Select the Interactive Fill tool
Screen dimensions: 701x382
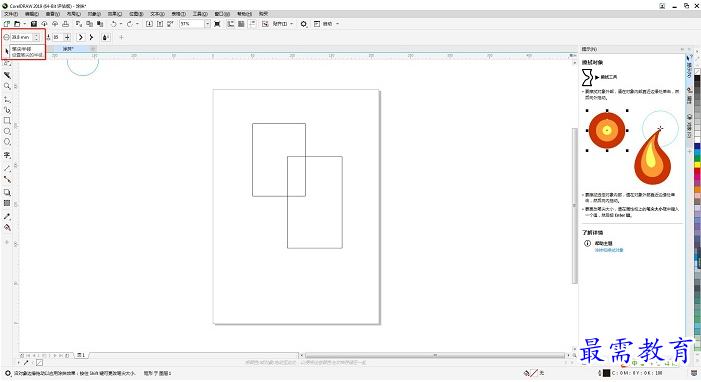point(7,227)
